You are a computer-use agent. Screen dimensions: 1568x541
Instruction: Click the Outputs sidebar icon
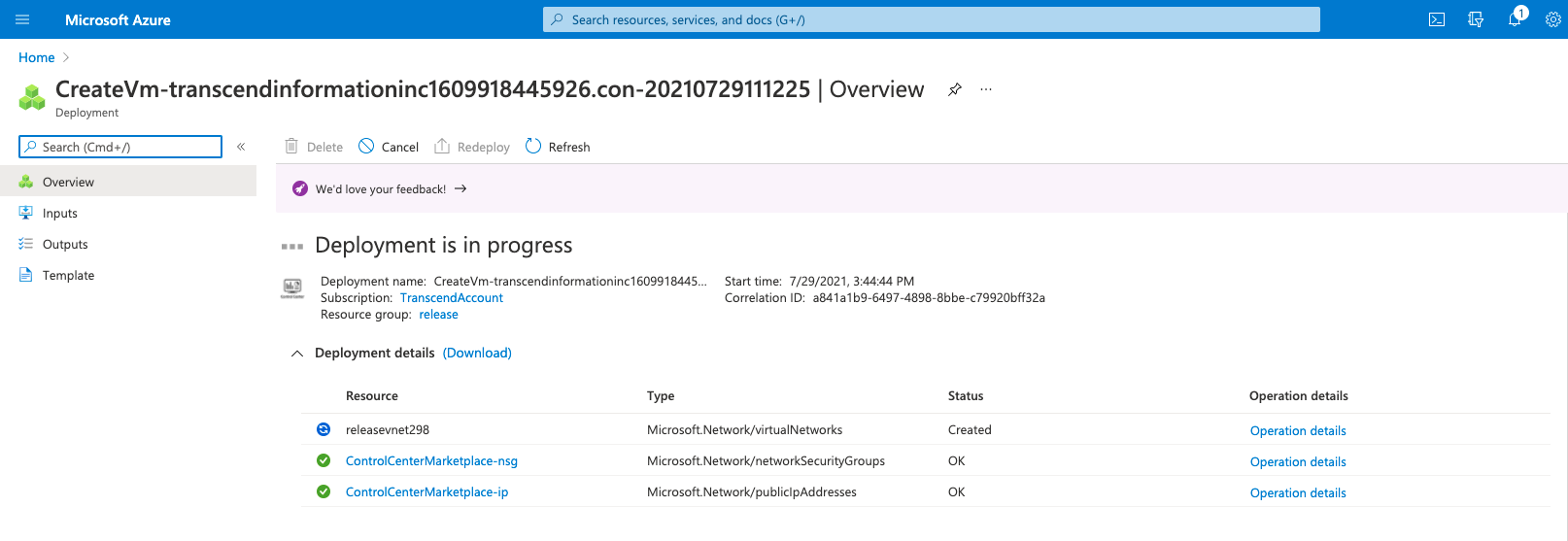coord(26,244)
